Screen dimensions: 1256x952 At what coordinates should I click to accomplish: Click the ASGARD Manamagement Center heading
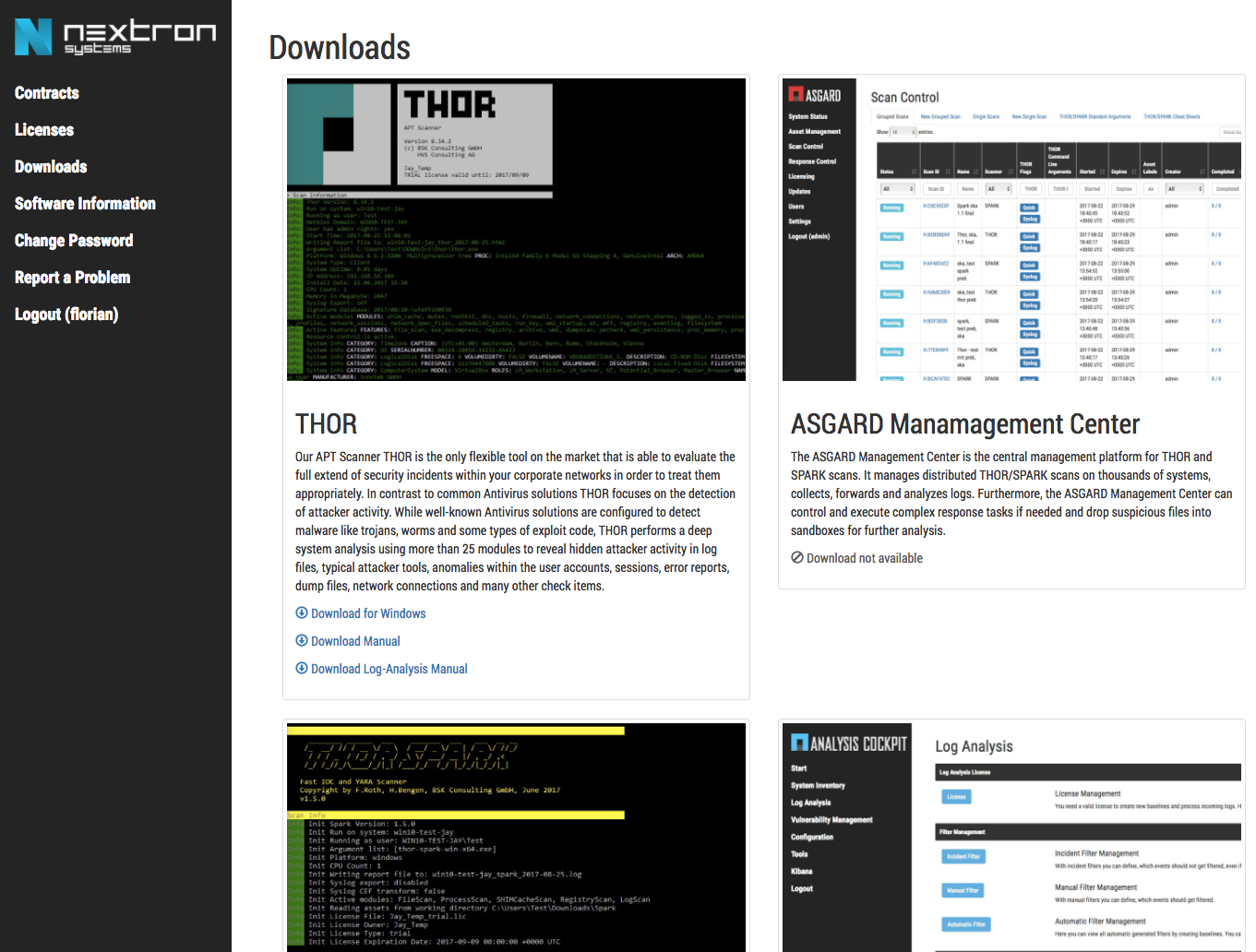click(965, 424)
